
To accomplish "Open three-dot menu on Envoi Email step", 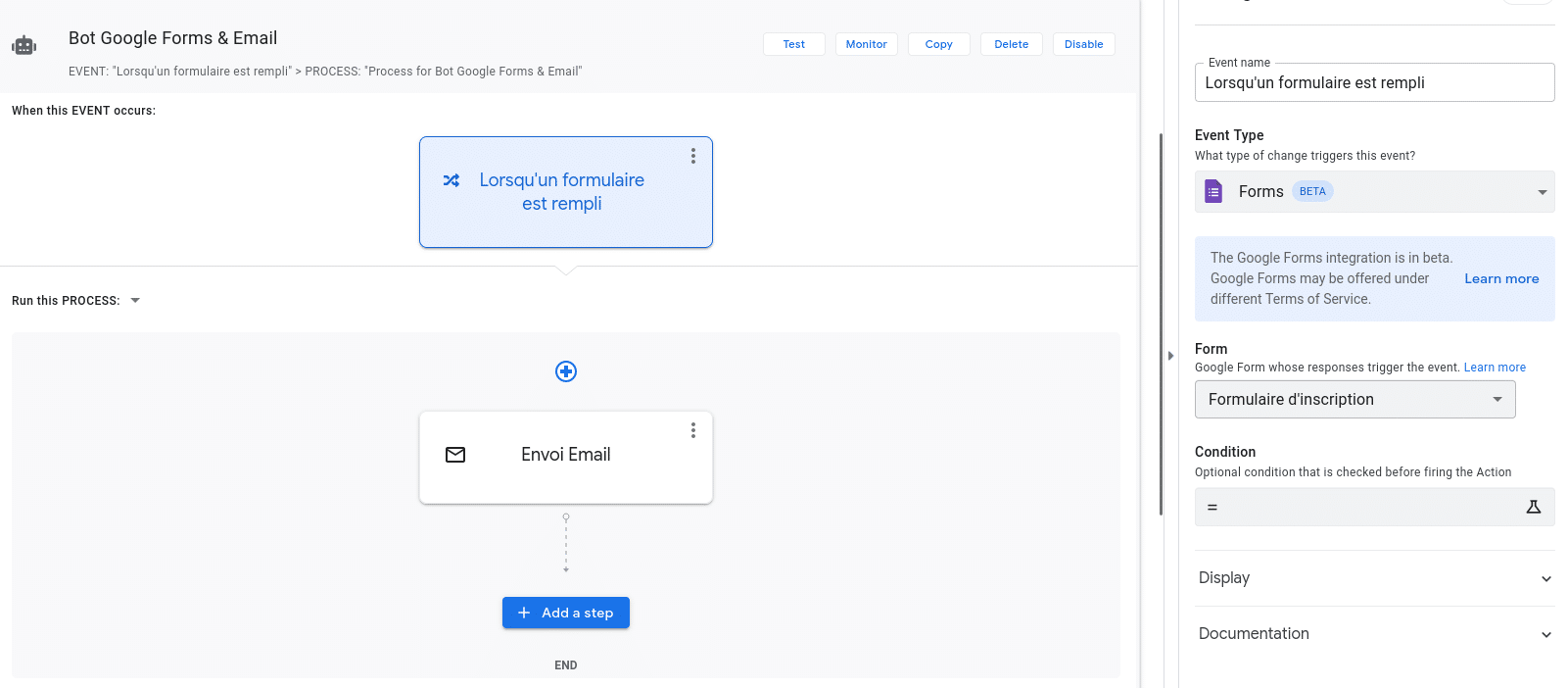I will point(693,430).
